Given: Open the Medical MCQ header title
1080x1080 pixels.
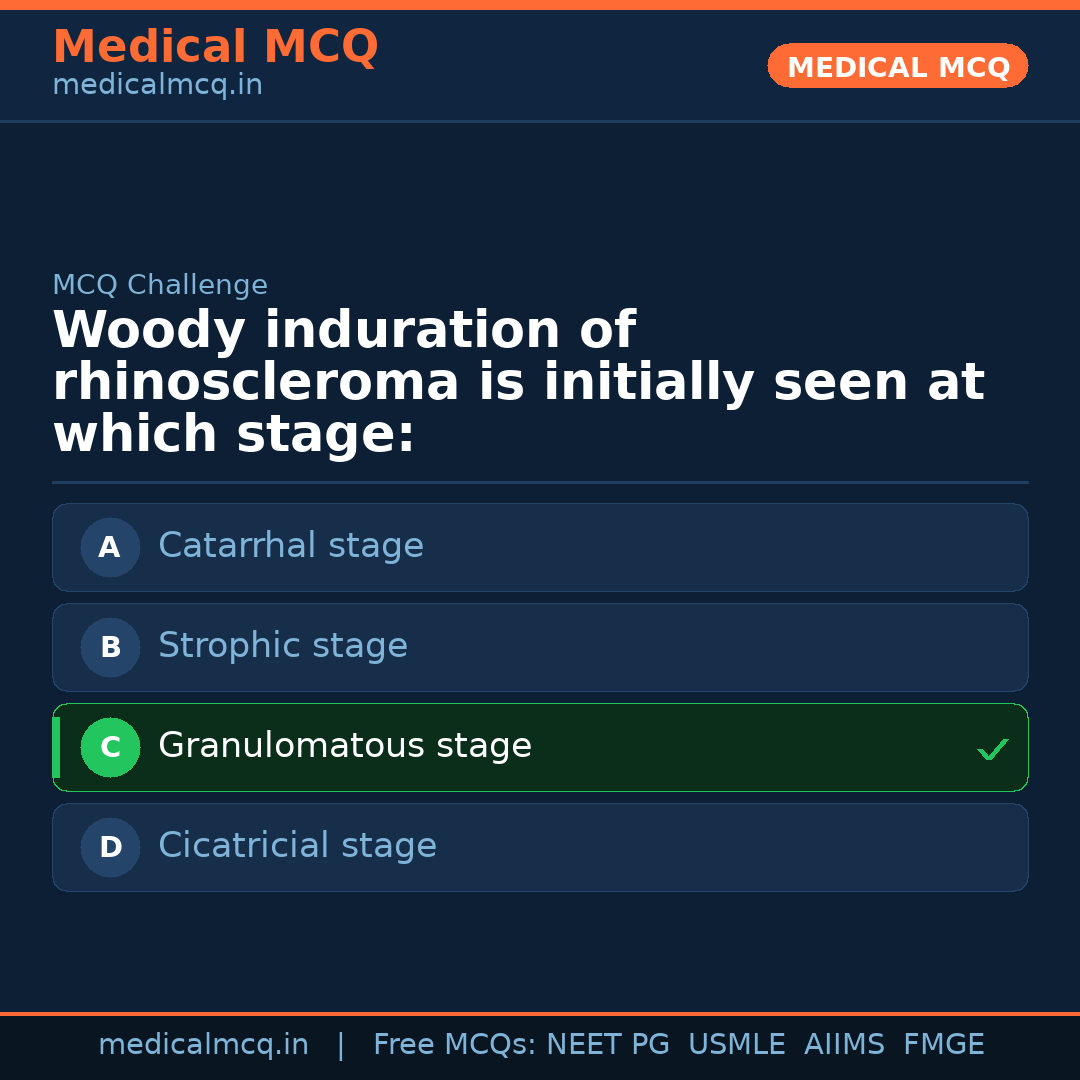Looking at the screenshot, I should tap(215, 47).
